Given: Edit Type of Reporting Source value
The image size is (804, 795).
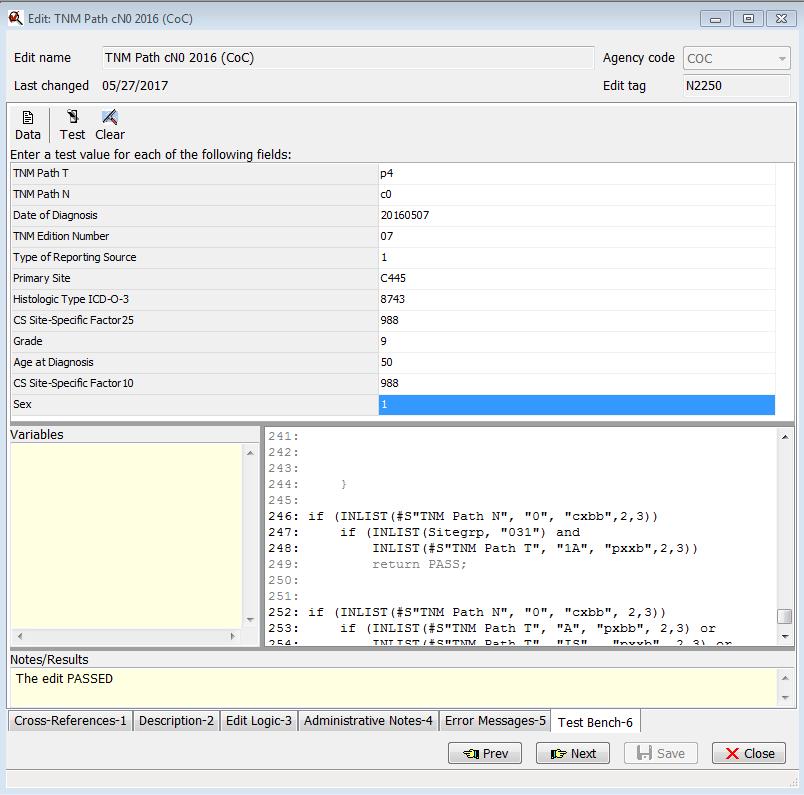Looking at the screenshot, I should coord(577,257).
